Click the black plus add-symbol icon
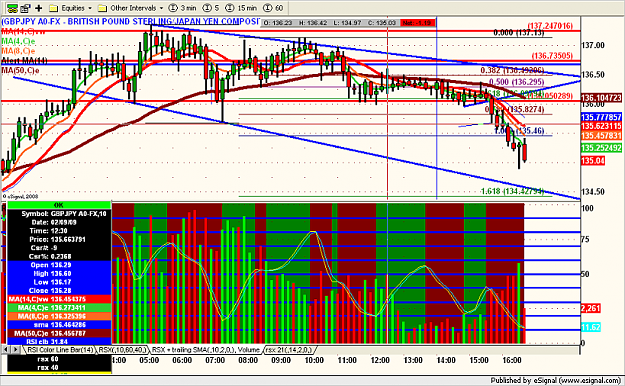The height and width of the screenshot is (386, 625). [x=39, y=8]
